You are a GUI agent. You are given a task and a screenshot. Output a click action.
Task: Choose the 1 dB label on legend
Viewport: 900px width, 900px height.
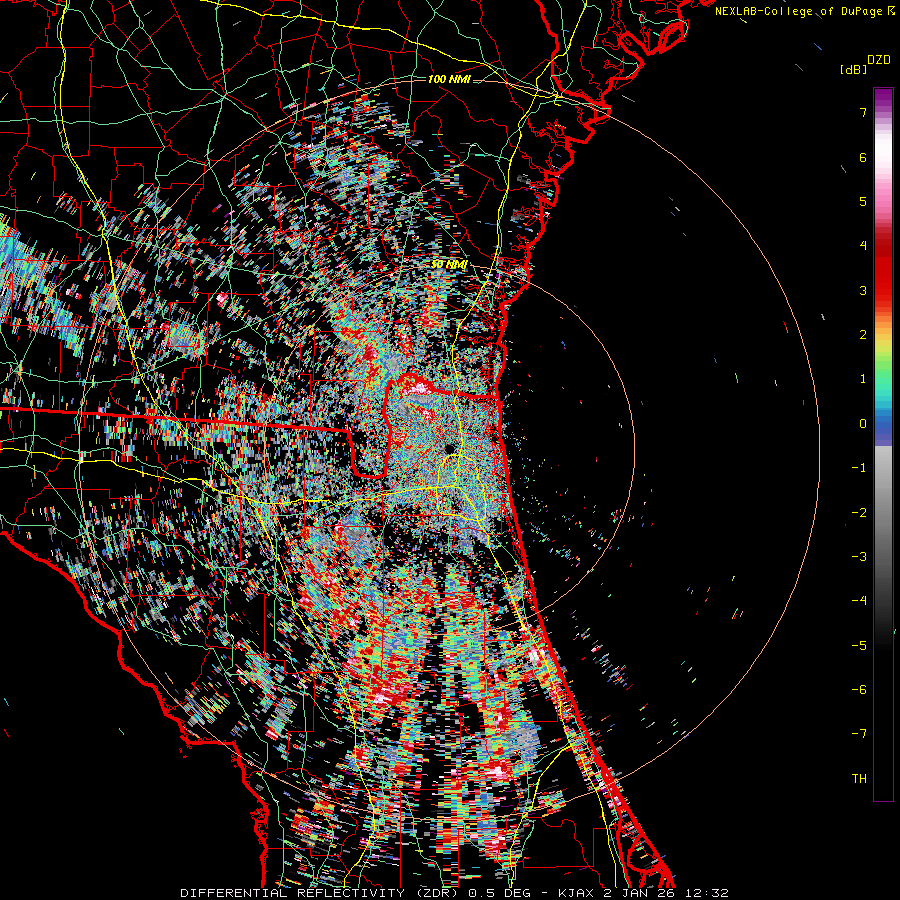click(x=862, y=379)
